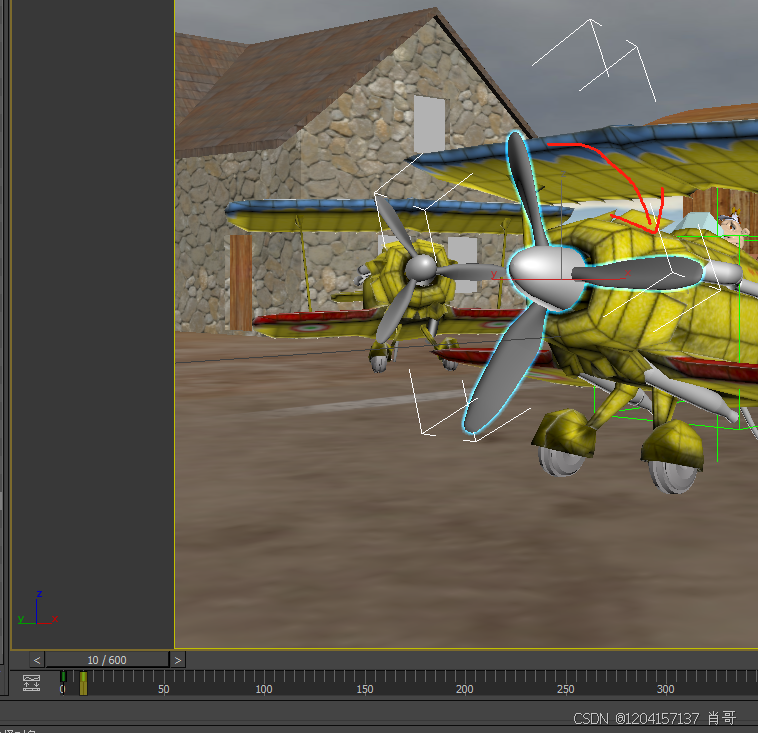The width and height of the screenshot is (758, 733).
Task: Select the highlighted foreground propeller hub
Action: 546,277
